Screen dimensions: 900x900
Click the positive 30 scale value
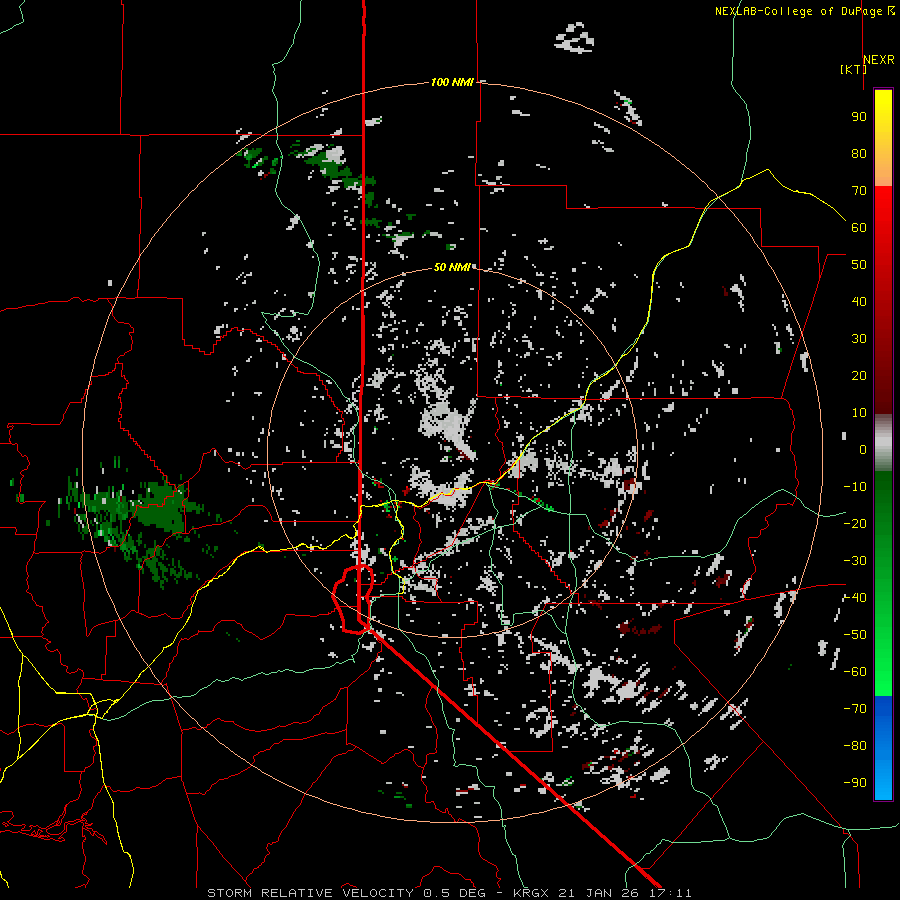pos(859,339)
